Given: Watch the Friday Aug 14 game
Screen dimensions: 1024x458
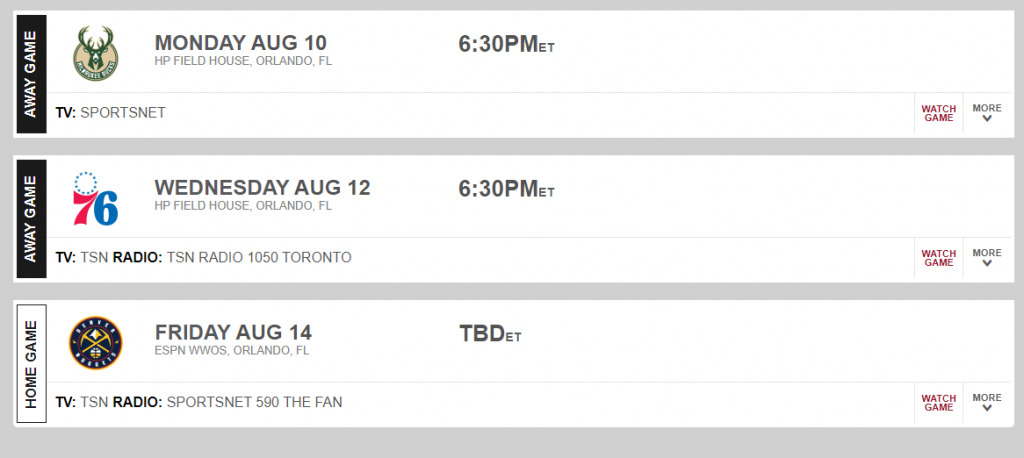Looking at the screenshot, I should [938, 403].
